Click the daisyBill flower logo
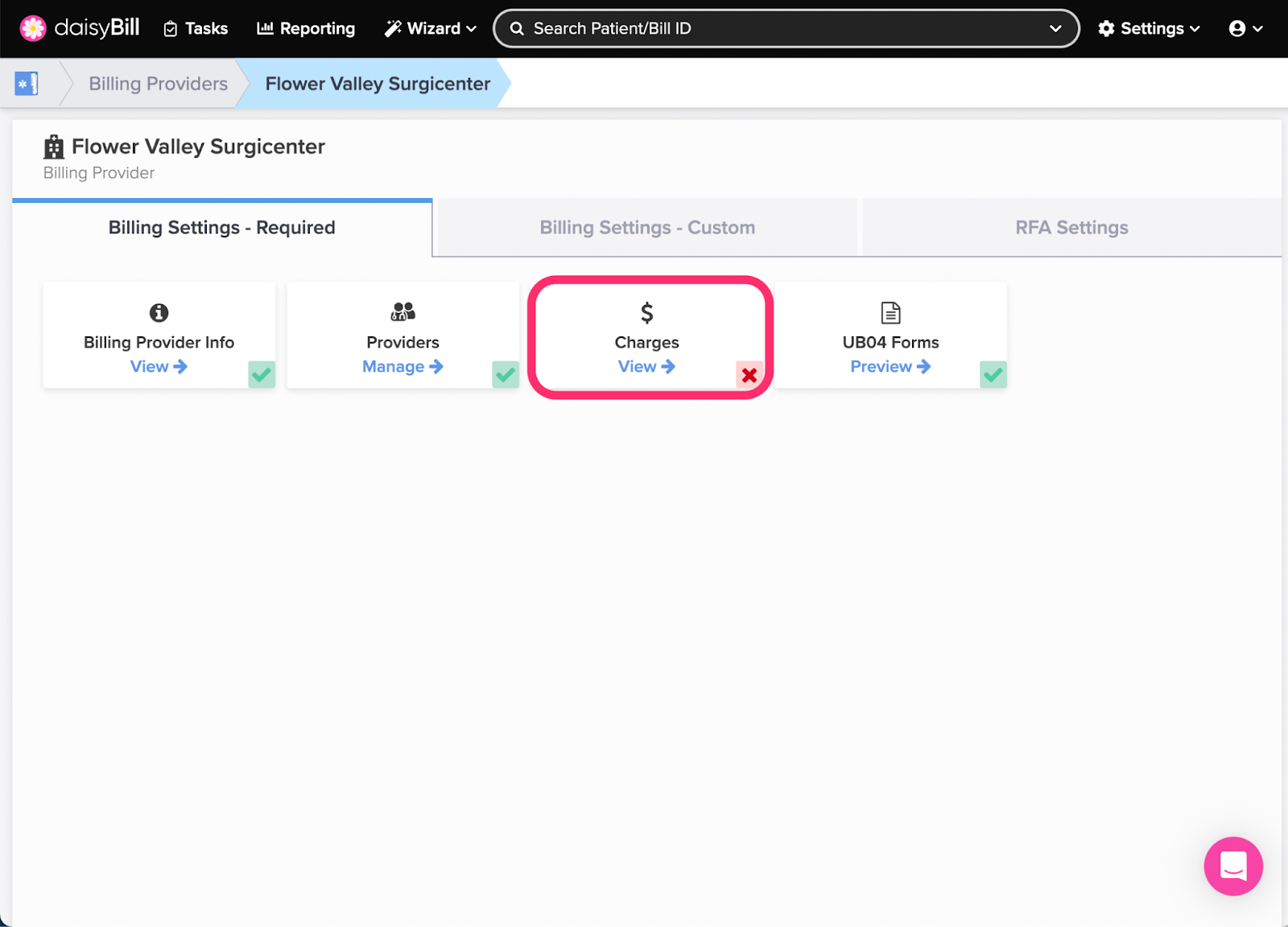Screen dimensions: 1288x927 tap(33, 28)
